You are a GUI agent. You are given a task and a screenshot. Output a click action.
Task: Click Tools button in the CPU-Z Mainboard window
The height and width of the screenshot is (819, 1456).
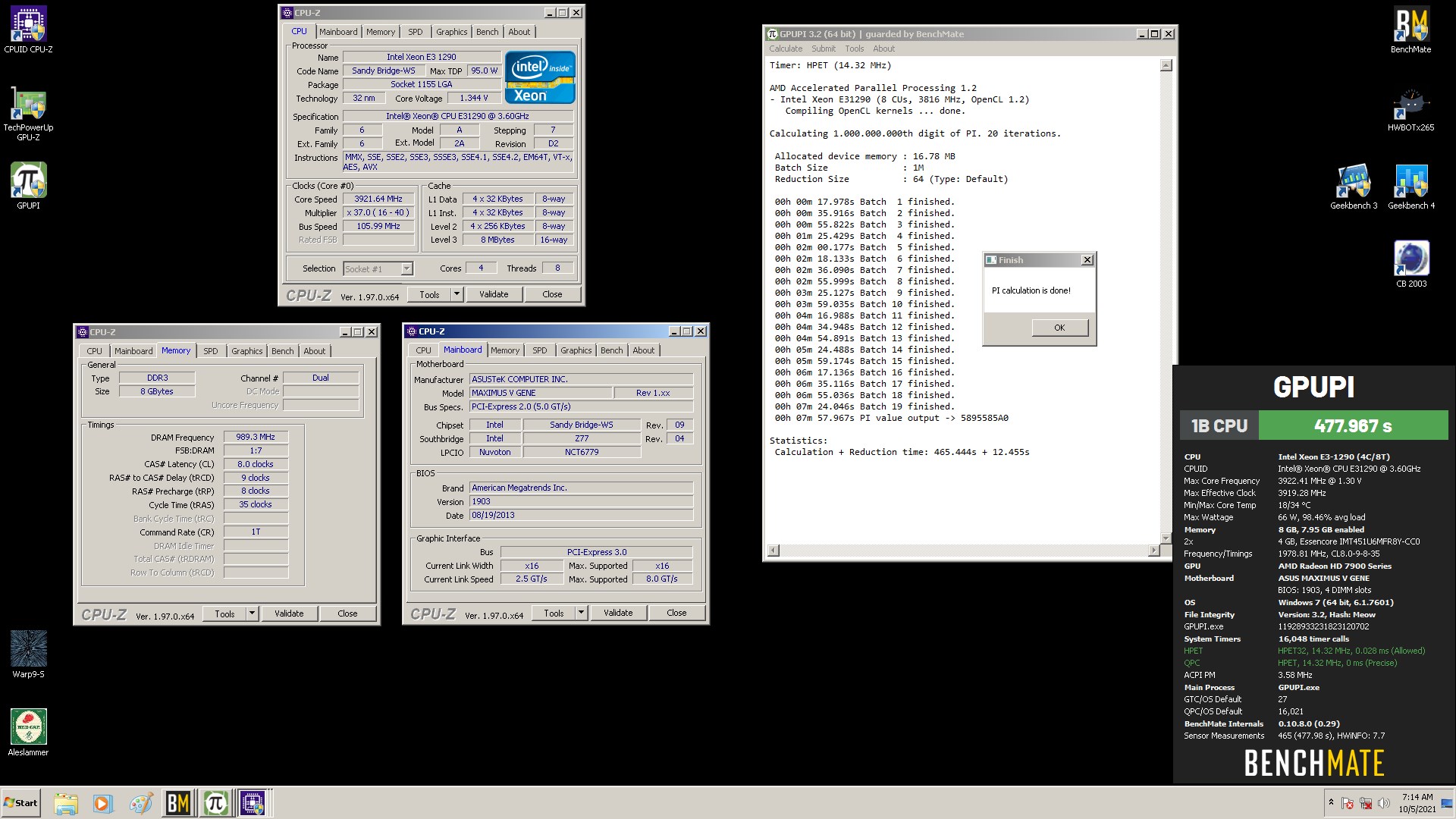pos(554,613)
